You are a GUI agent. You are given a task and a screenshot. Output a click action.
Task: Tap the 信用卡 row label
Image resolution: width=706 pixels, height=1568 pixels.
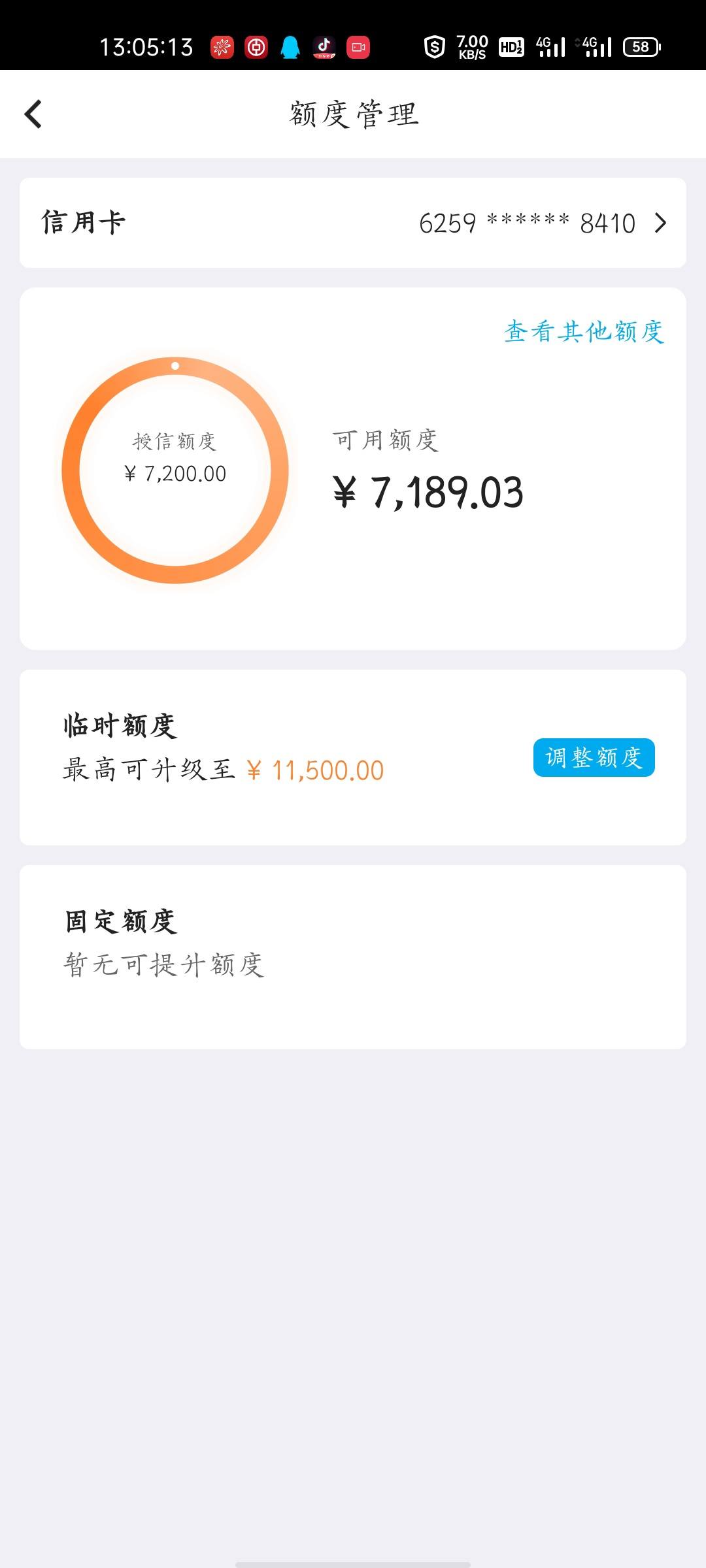(x=84, y=222)
